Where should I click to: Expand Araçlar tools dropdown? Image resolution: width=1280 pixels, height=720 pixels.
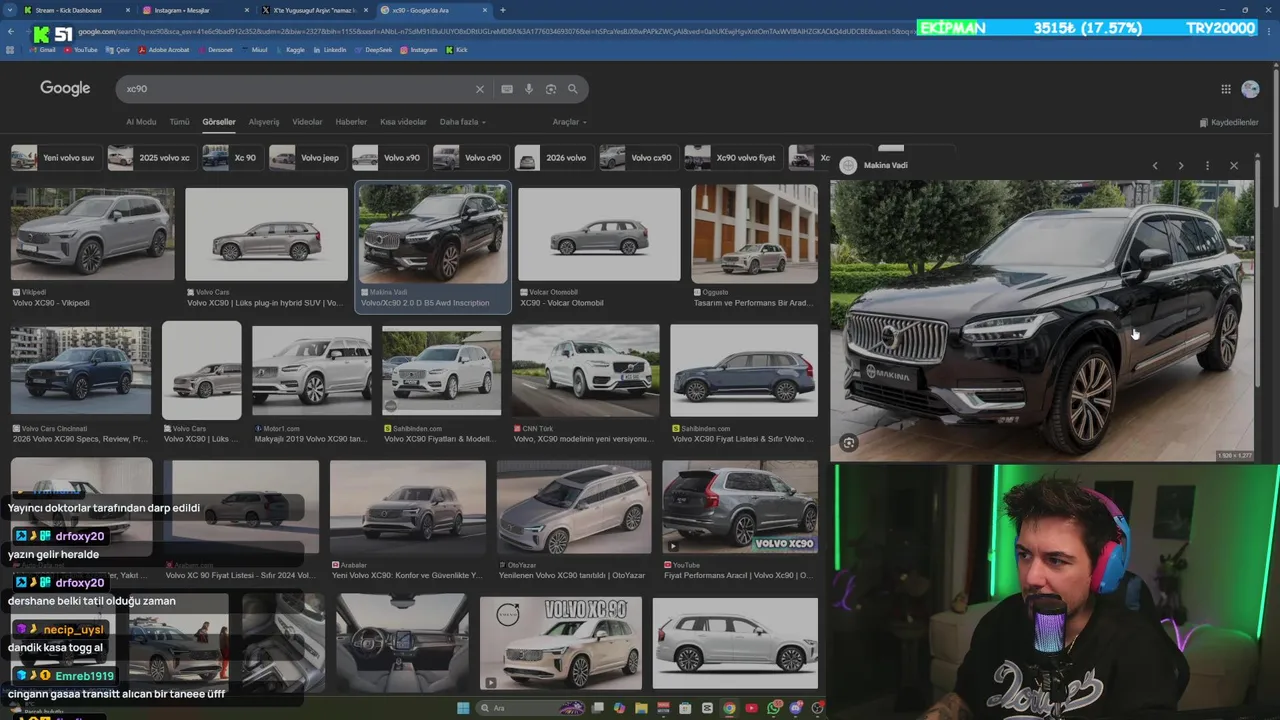570,122
